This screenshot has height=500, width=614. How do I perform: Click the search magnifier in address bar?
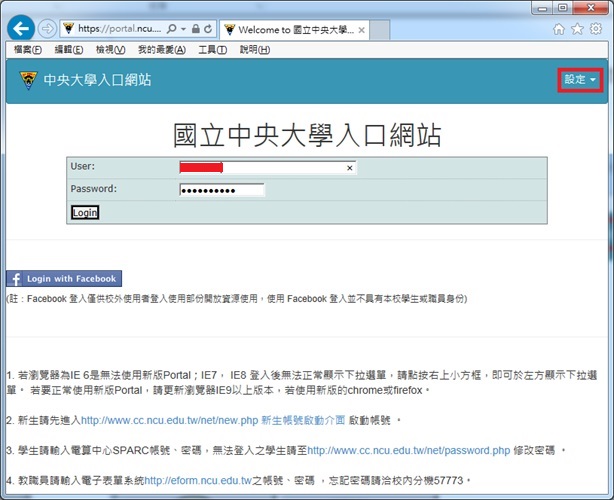tap(171, 29)
